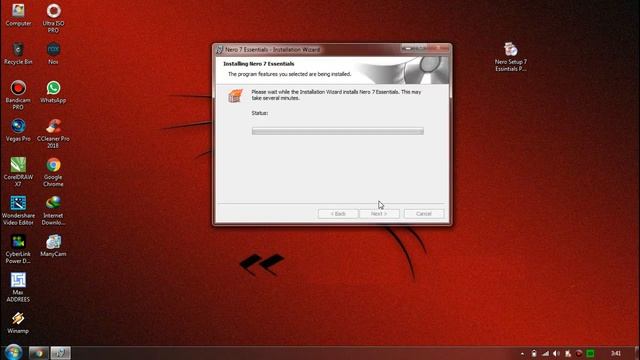Click the Installing Nero 7 Essentials heading
The image size is (640, 360).
(259, 64)
